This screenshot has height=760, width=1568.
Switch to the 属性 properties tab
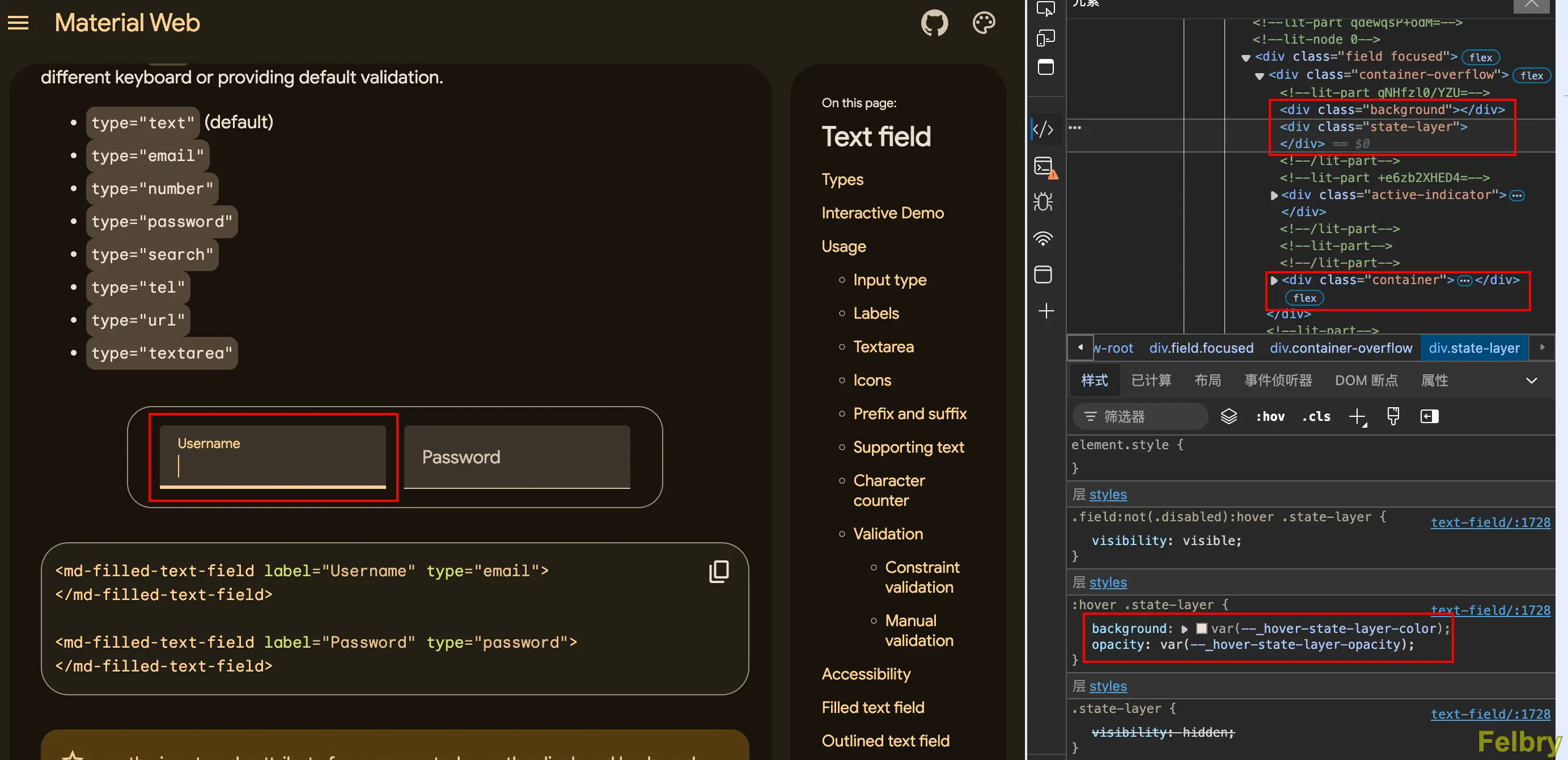[x=1434, y=381]
